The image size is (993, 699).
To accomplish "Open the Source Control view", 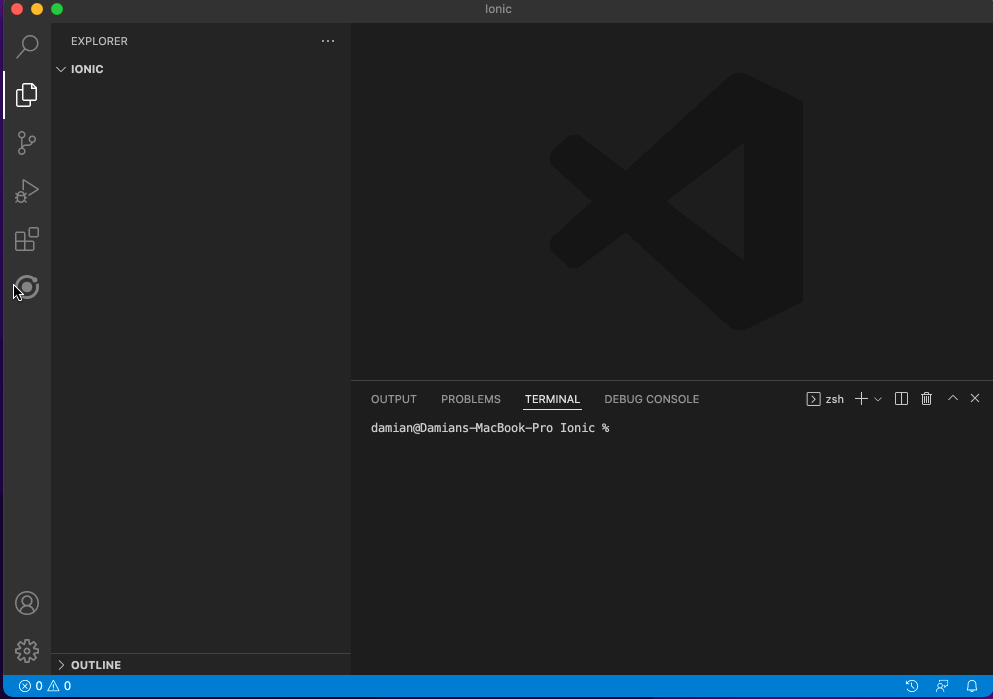I will pos(27,143).
